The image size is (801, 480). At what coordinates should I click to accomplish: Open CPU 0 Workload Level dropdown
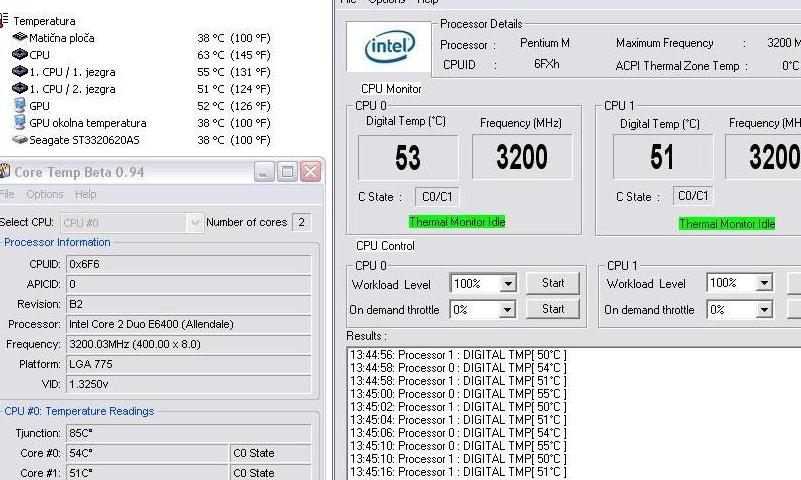click(x=508, y=284)
